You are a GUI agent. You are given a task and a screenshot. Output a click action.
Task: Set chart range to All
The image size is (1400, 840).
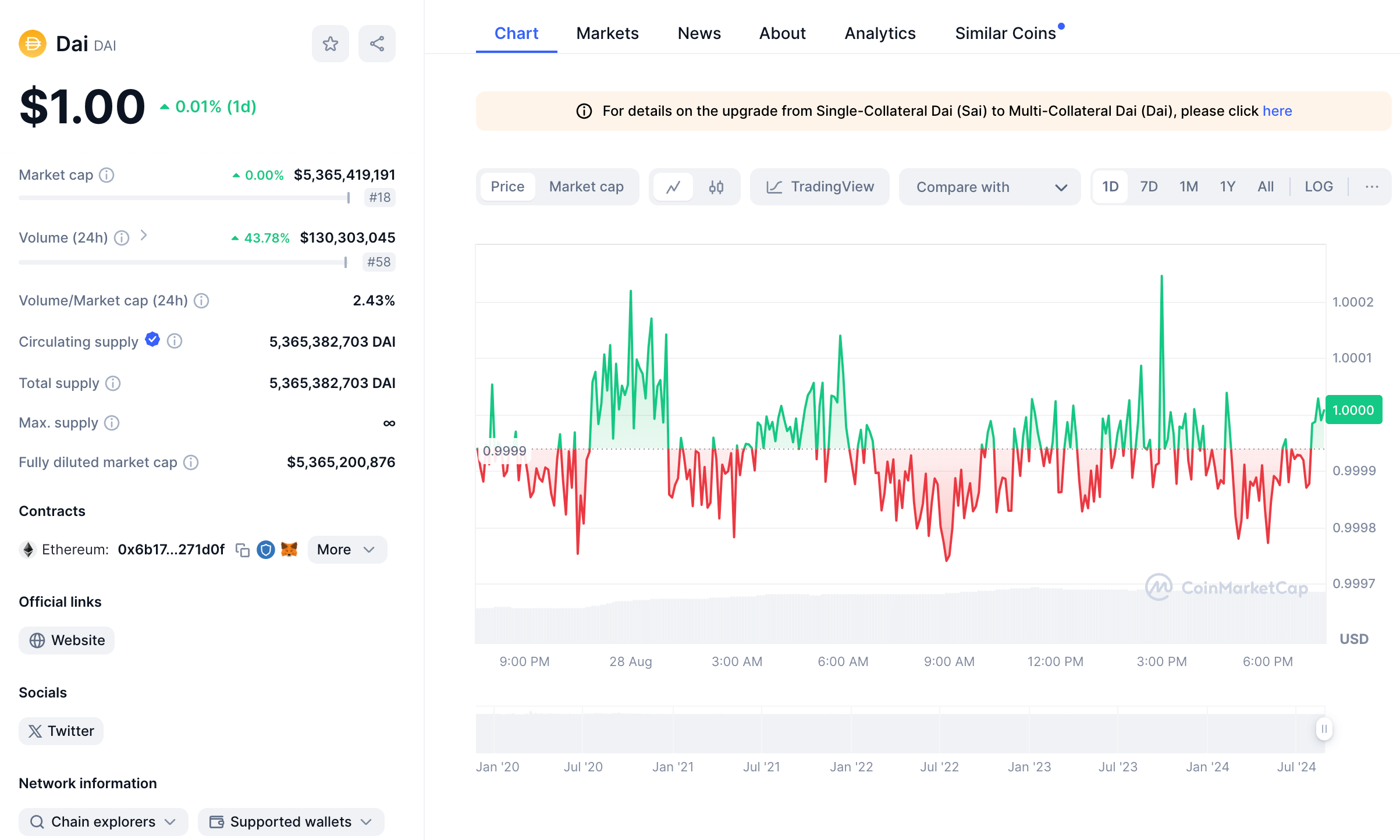(1266, 187)
